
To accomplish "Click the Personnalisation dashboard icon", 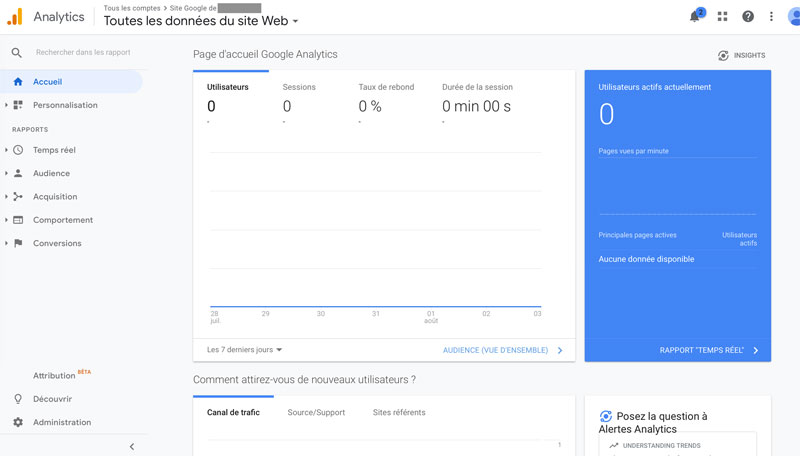I will [x=18, y=105].
